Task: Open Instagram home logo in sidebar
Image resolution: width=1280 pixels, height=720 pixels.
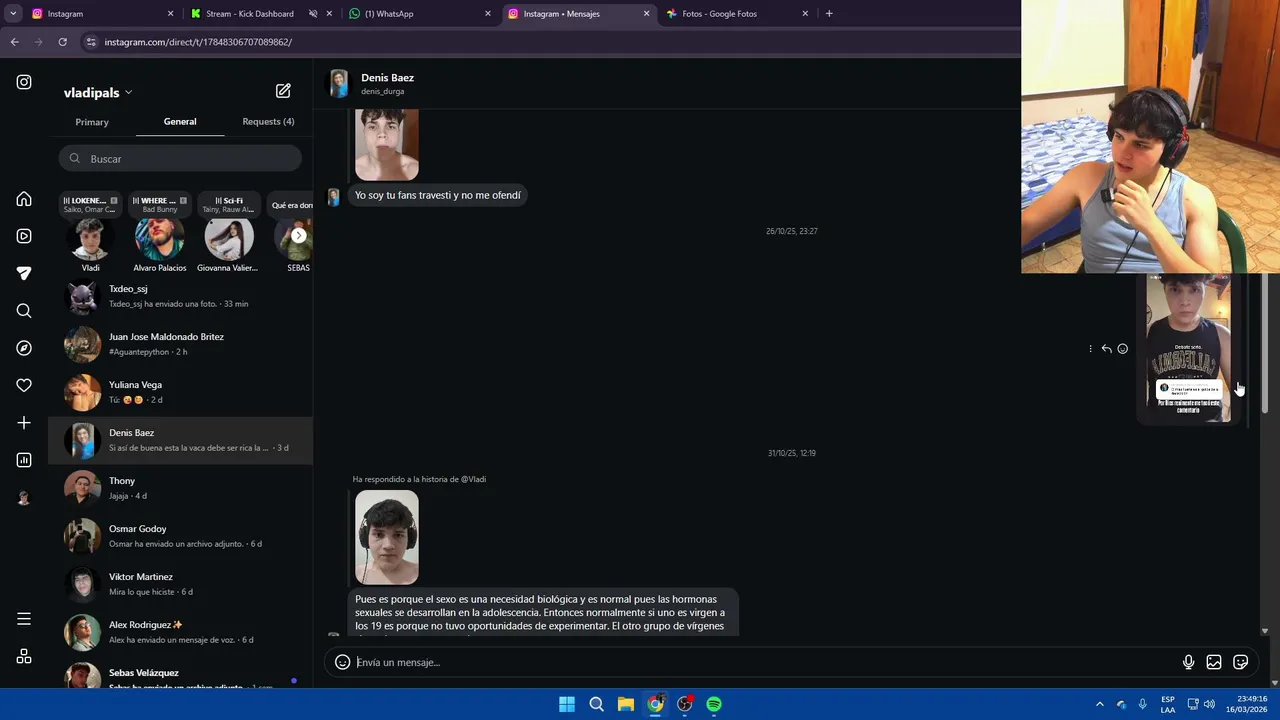Action: coord(24,82)
